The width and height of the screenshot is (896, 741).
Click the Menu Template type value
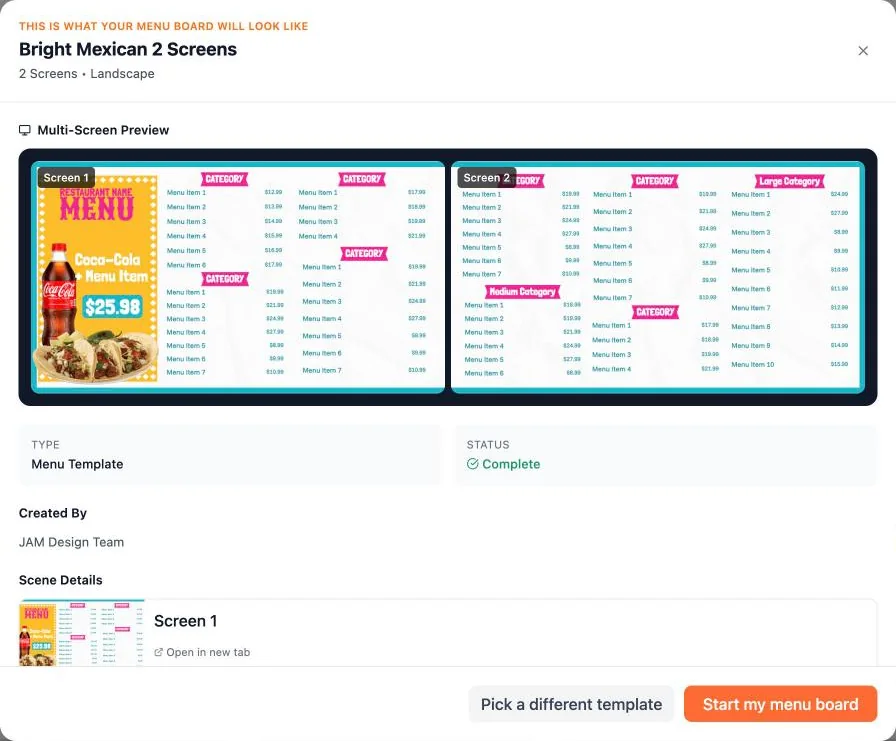point(77,464)
